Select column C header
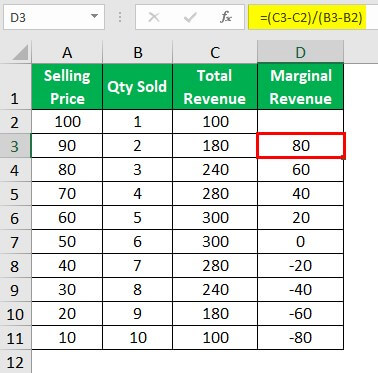Image resolution: width=378 pixels, height=373 pixels. (x=215, y=52)
